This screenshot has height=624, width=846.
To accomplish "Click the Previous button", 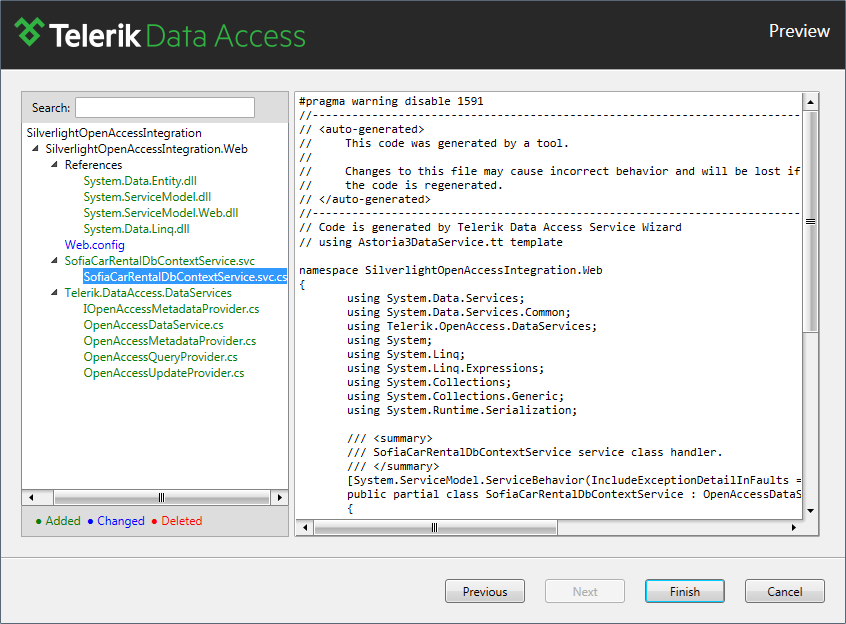I will 485,591.
